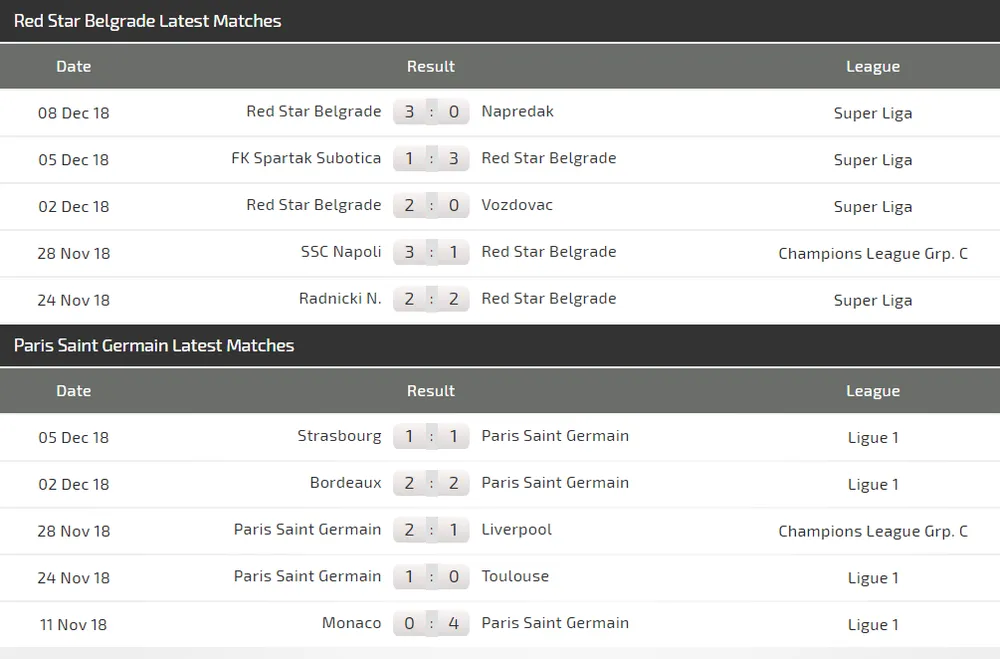
Task: Click the Date column header in Red Star table
Action: 73,67
